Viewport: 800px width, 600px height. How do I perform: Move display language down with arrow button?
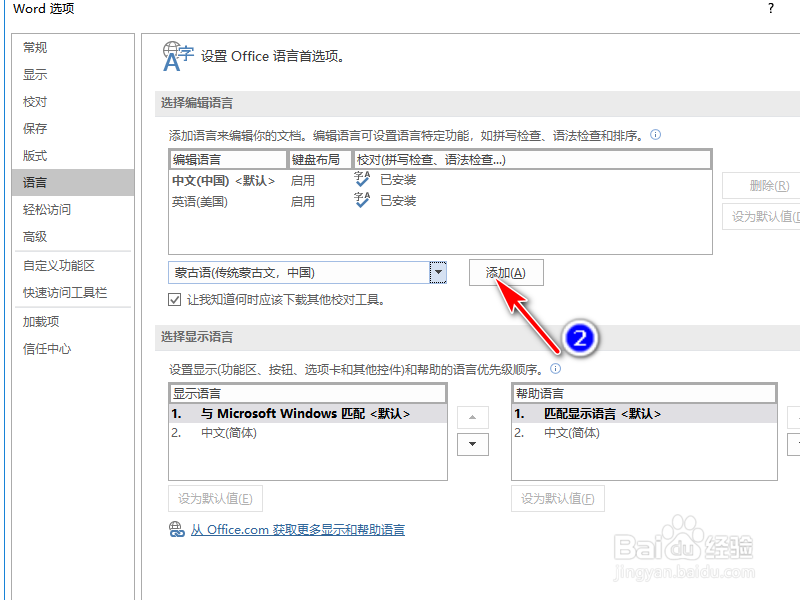tap(472, 444)
